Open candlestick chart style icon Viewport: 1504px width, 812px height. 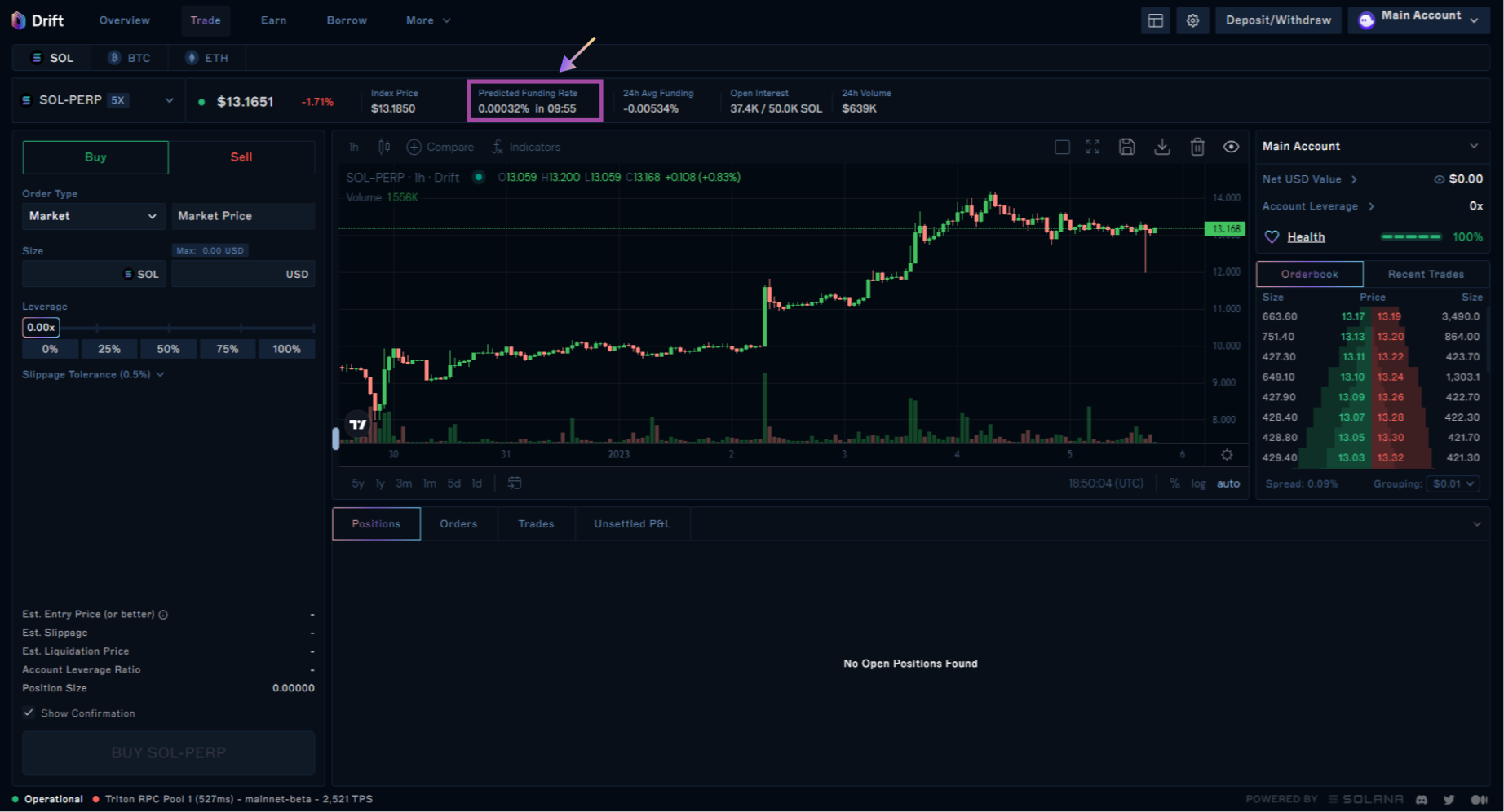coord(384,147)
